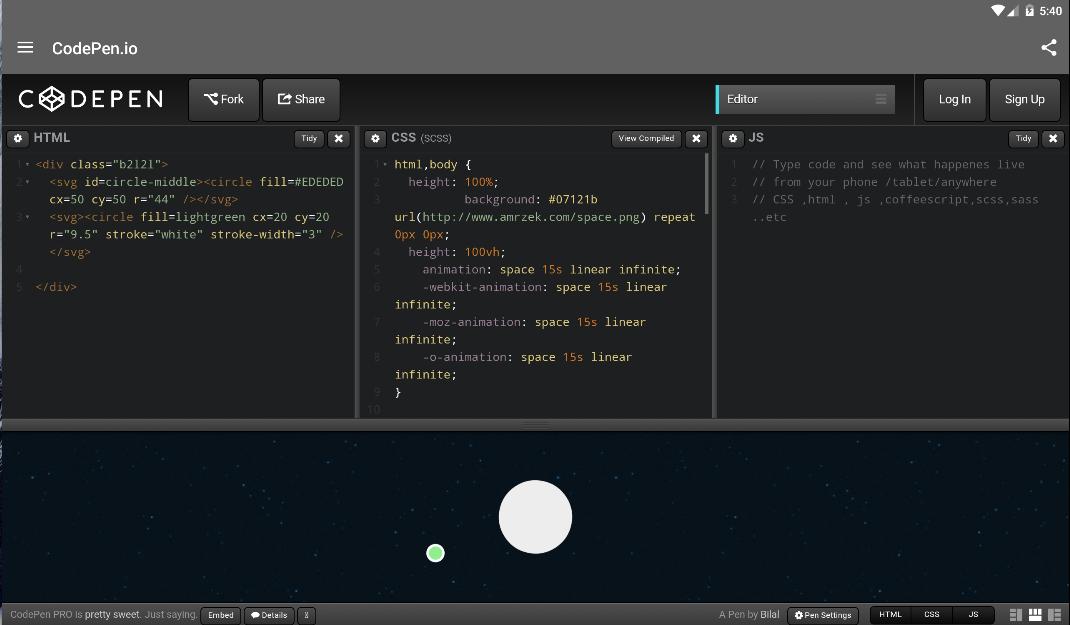
Task: Click the CodePen PRO text link
Action: click(41, 615)
